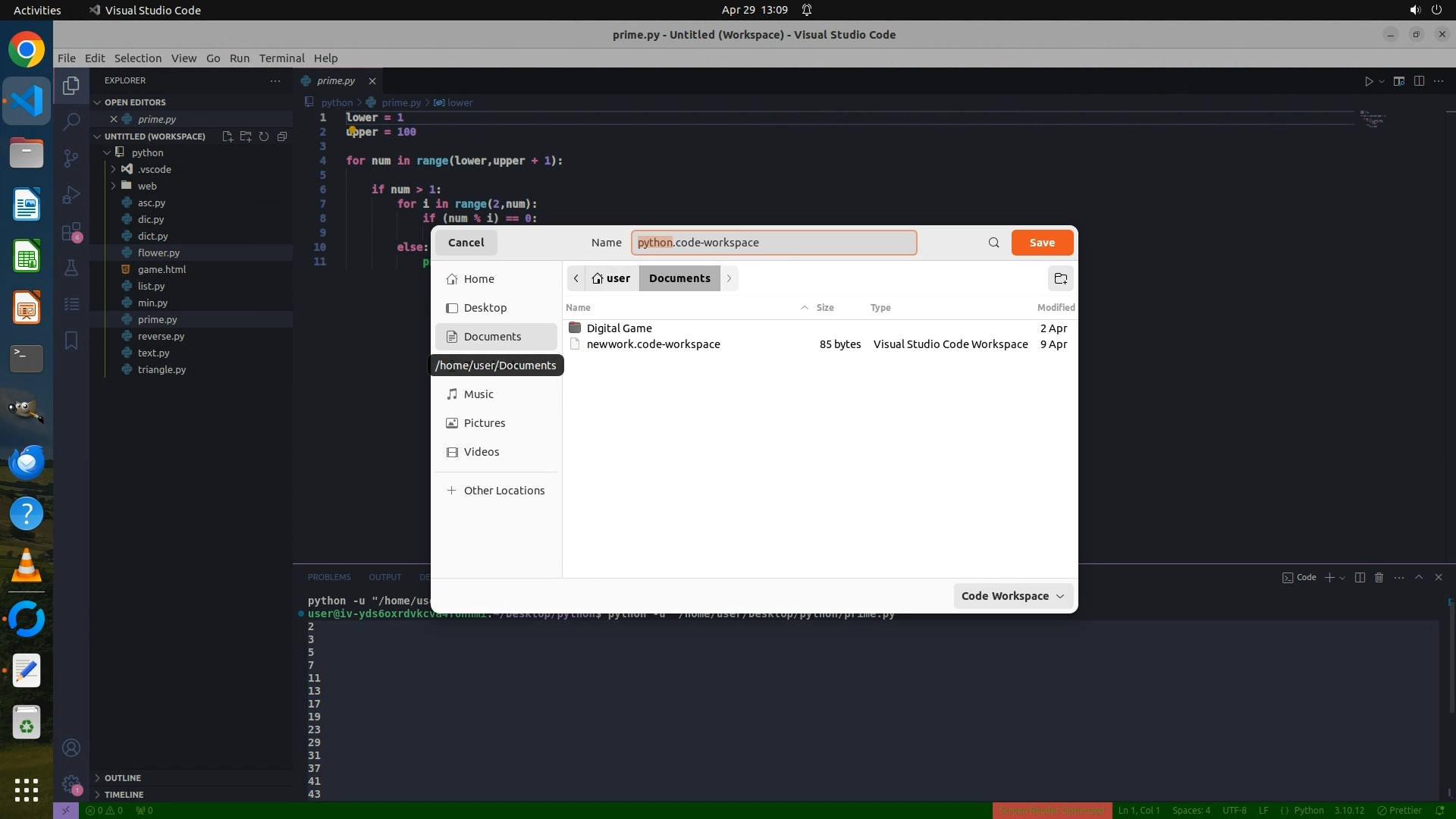This screenshot has height=819, width=1456.
Task: Click the file Name input field
Action: (x=773, y=243)
